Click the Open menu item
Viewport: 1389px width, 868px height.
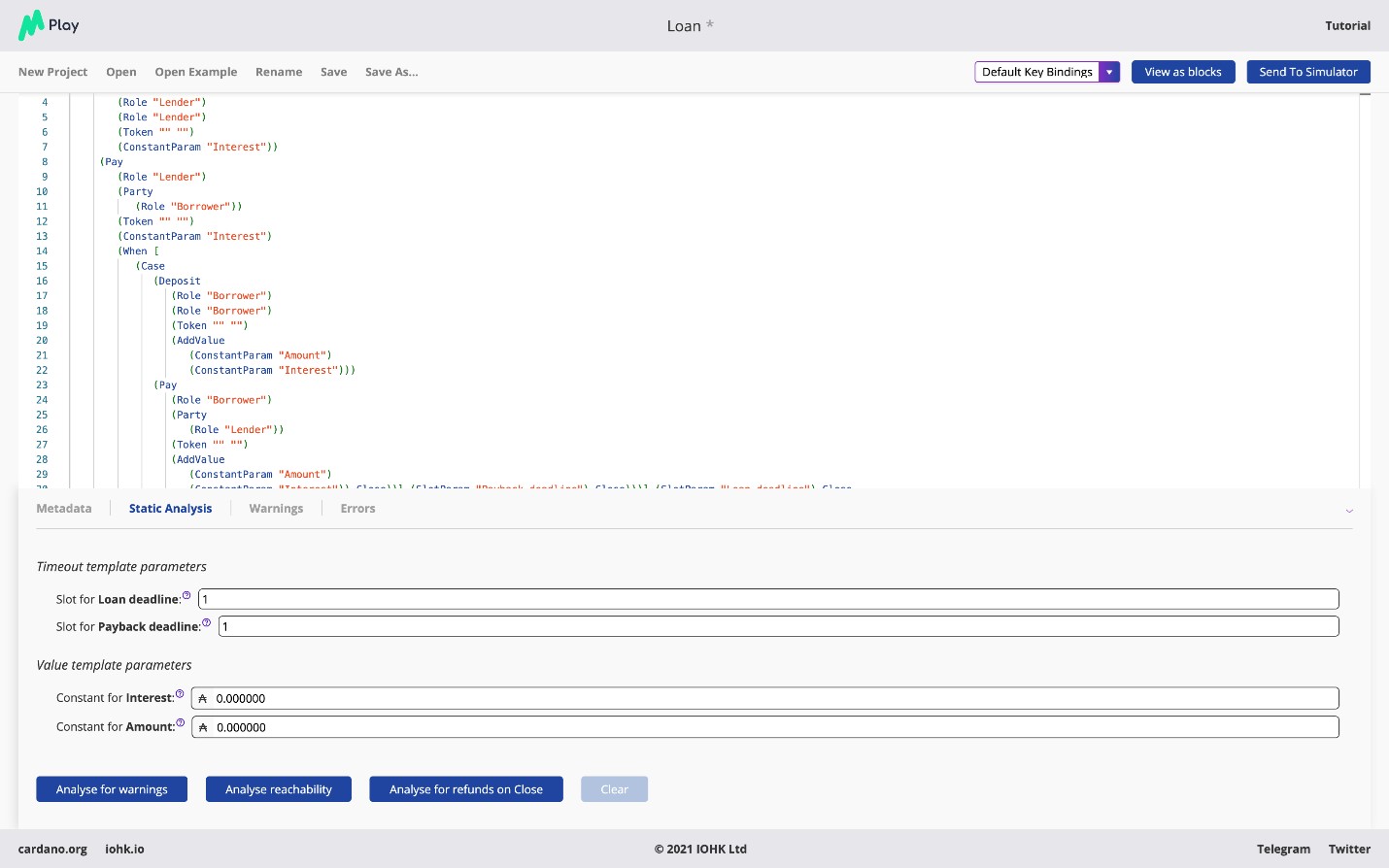[121, 72]
